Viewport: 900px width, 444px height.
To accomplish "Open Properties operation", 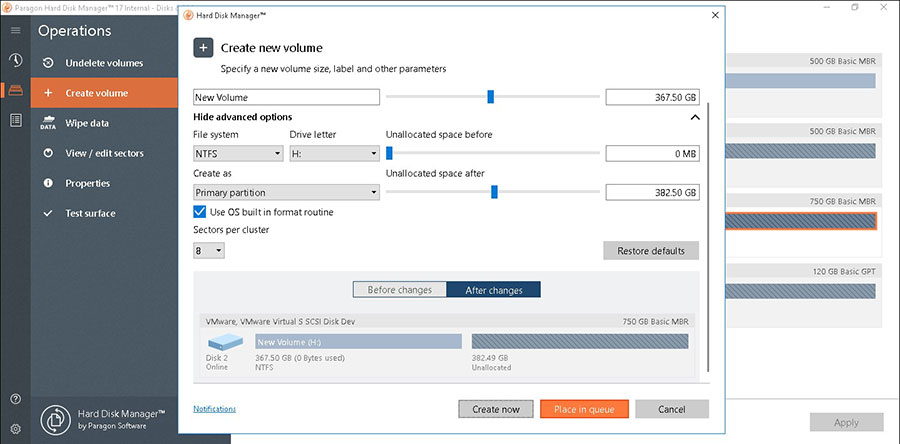I will 104,183.
